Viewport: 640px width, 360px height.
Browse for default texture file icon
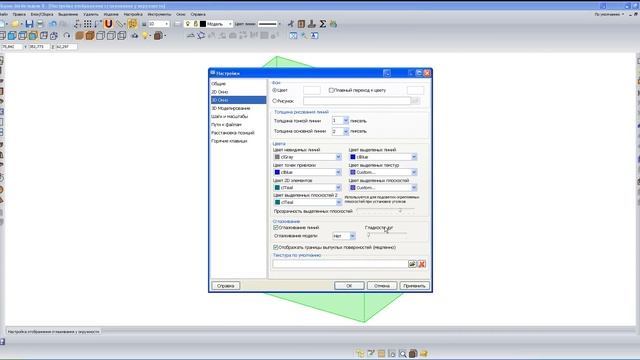click(x=412, y=264)
